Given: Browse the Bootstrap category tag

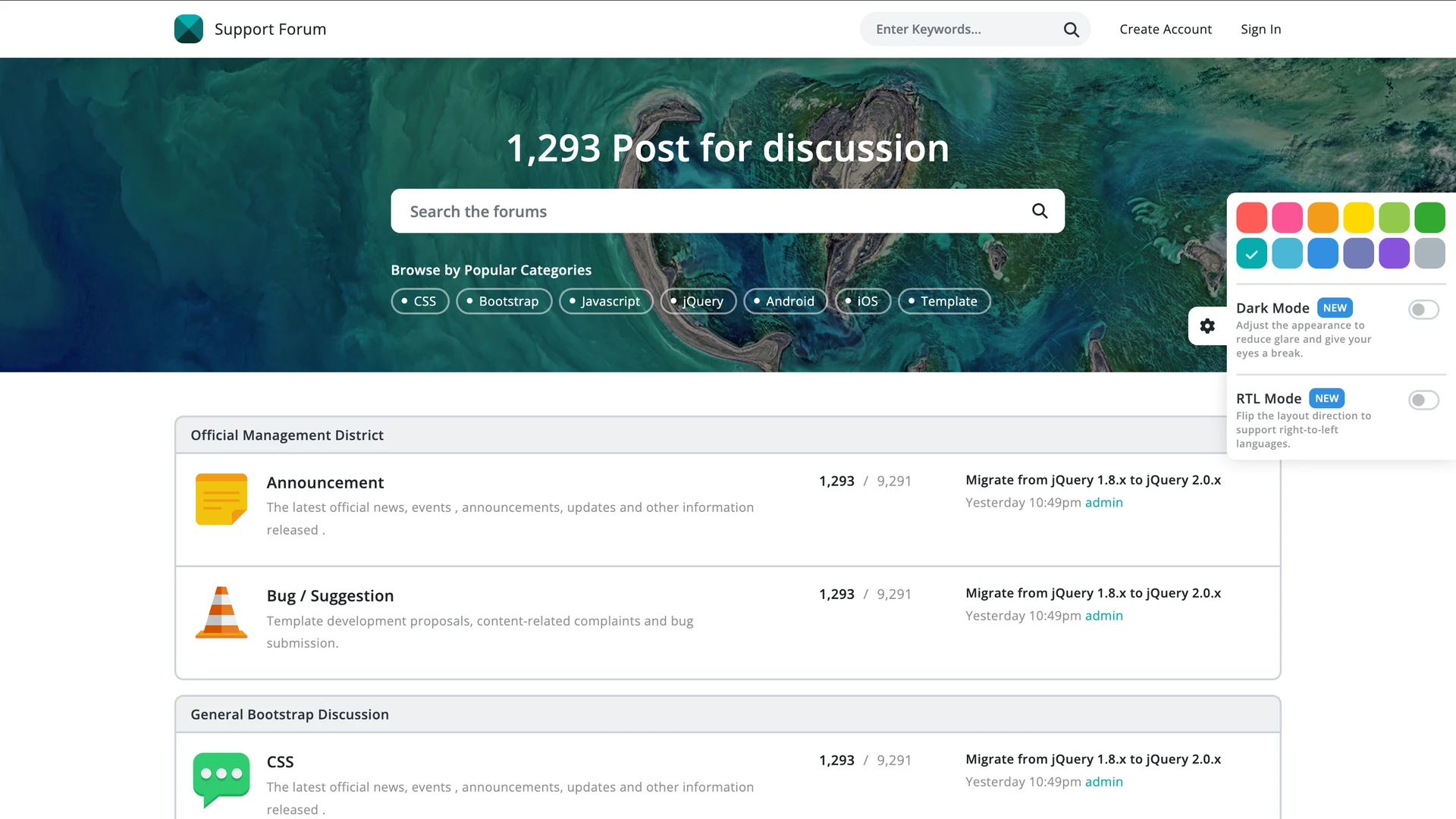Looking at the screenshot, I should click(504, 301).
